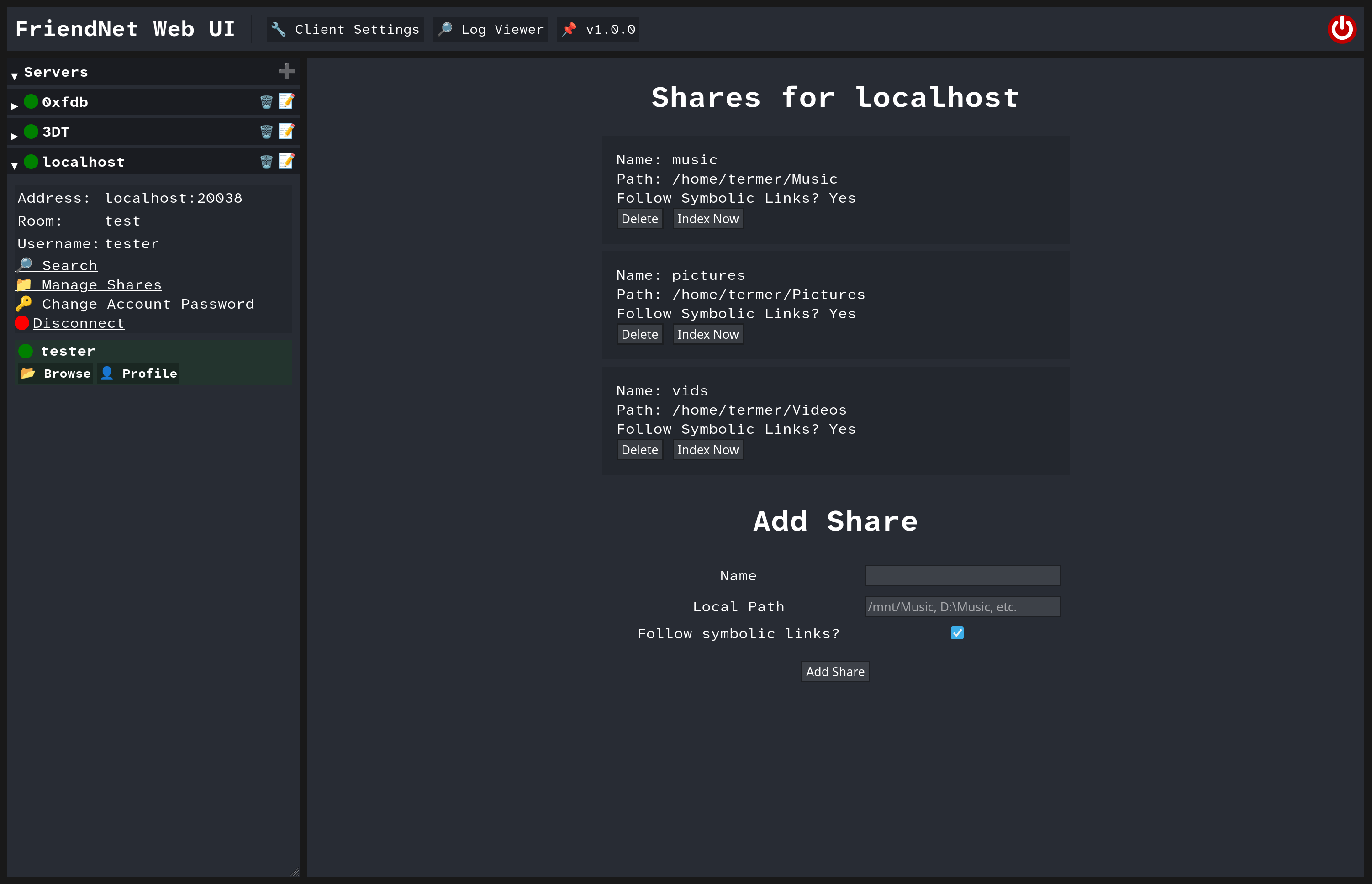Click the power icon in the top right

(x=1342, y=29)
